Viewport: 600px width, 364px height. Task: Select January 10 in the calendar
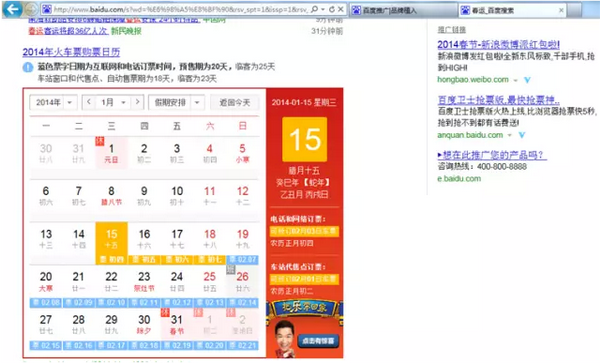coord(177,196)
